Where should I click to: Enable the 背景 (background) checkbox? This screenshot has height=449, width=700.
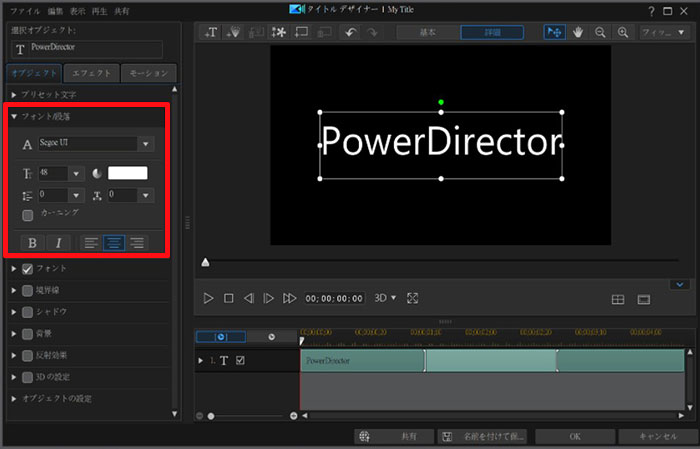point(28,334)
